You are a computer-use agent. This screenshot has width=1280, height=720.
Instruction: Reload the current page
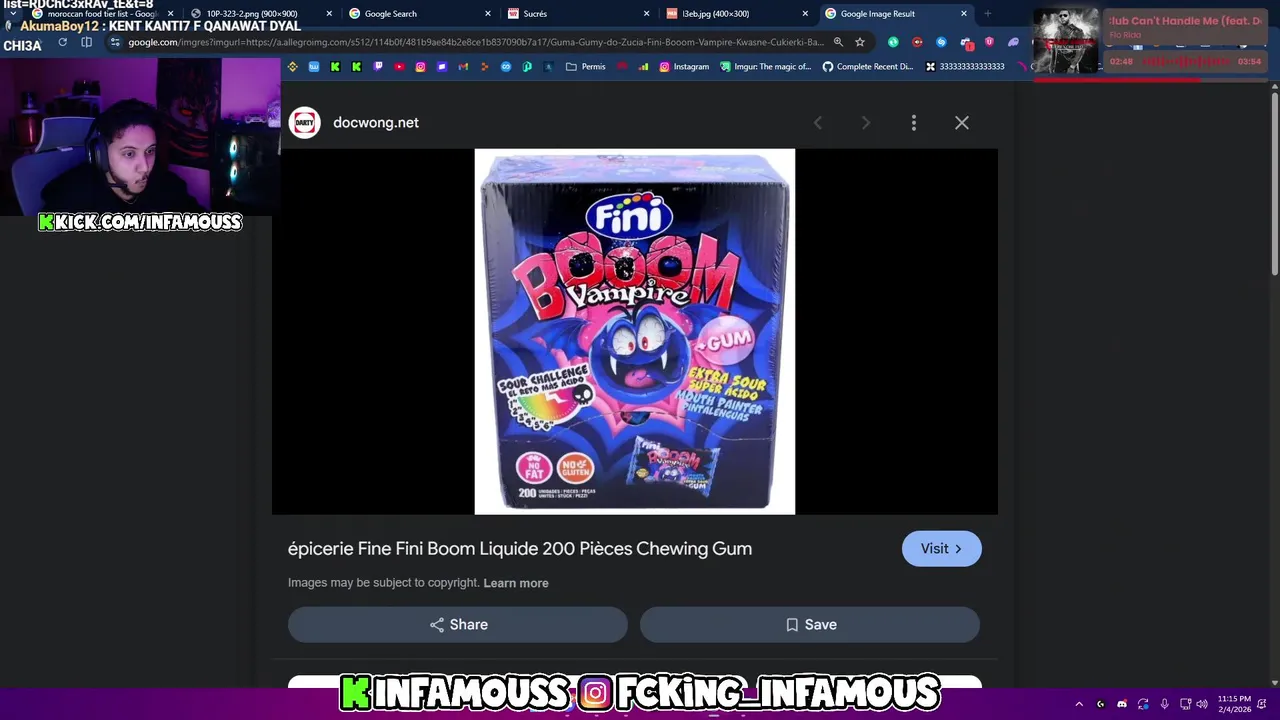[x=62, y=42]
